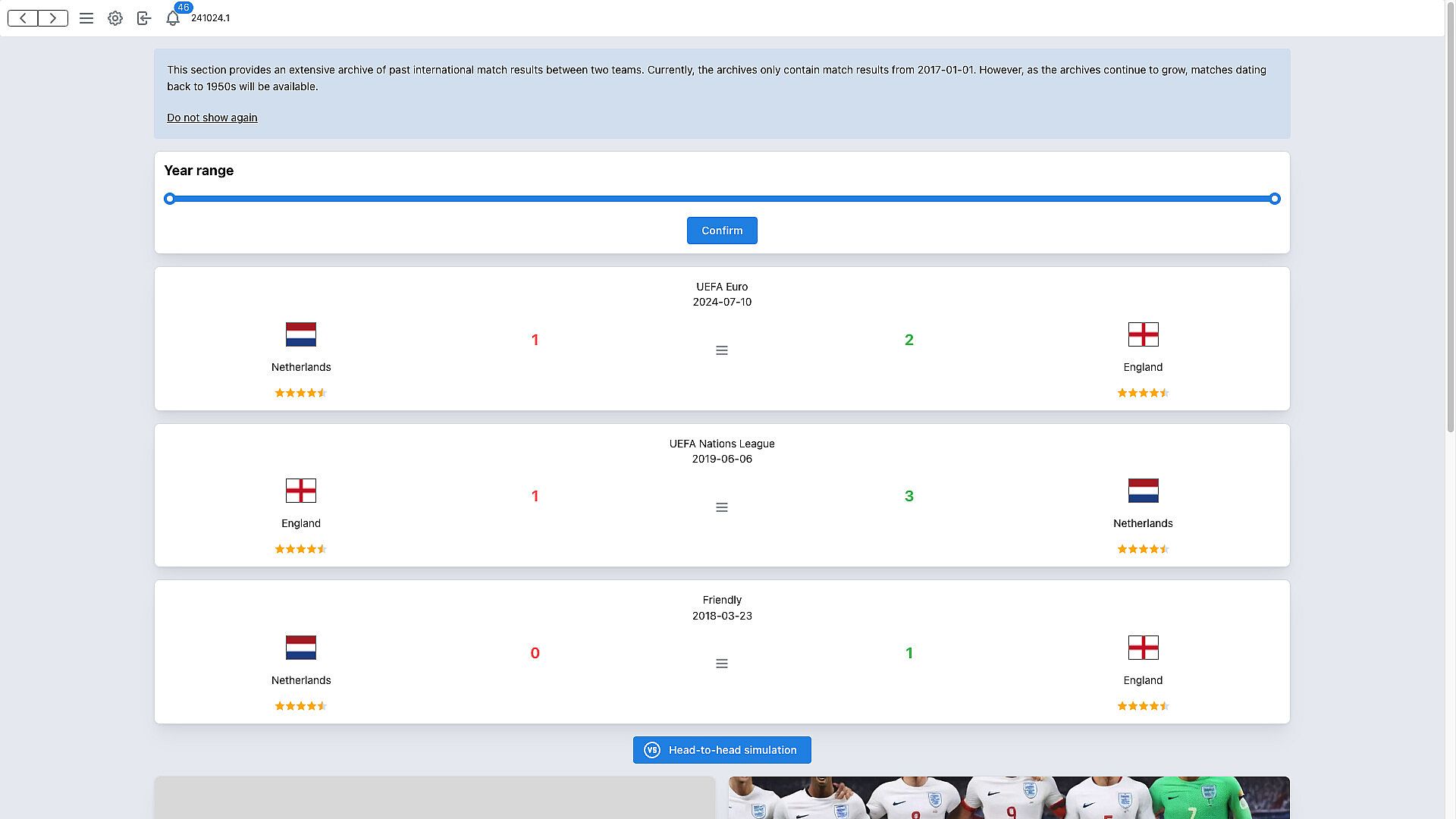Click left handle of Year range slider
Image resolution: width=1456 pixels, height=819 pixels.
pos(170,199)
